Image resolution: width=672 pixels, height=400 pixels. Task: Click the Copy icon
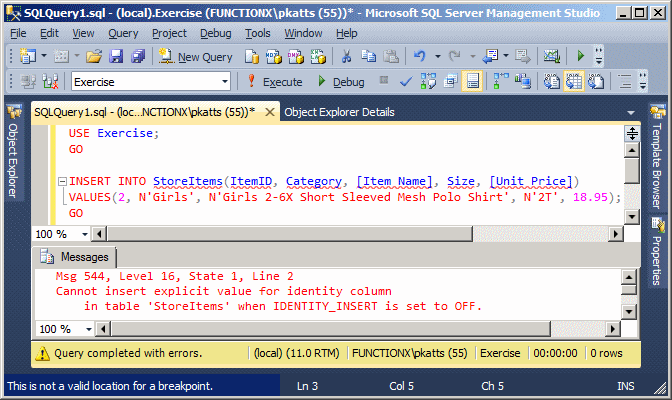(x=368, y=56)
